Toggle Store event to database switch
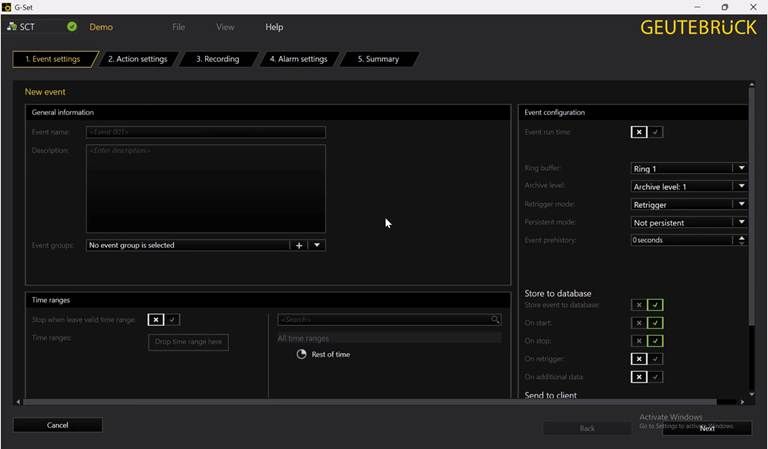 647,305
